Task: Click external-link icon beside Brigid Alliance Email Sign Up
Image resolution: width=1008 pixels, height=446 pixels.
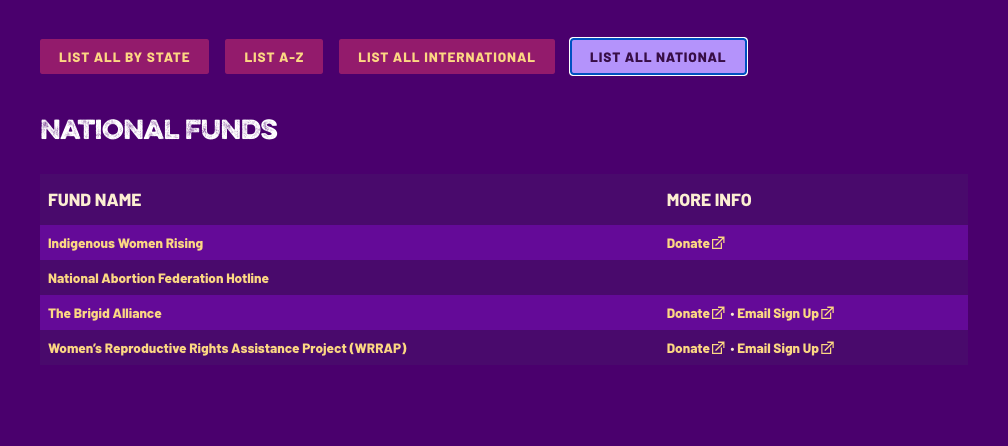Action: click(x=827, y=313)
